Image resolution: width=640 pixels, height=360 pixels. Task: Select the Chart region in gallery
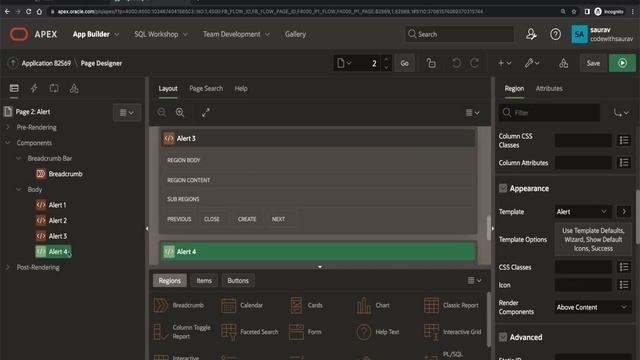[373, 305]
